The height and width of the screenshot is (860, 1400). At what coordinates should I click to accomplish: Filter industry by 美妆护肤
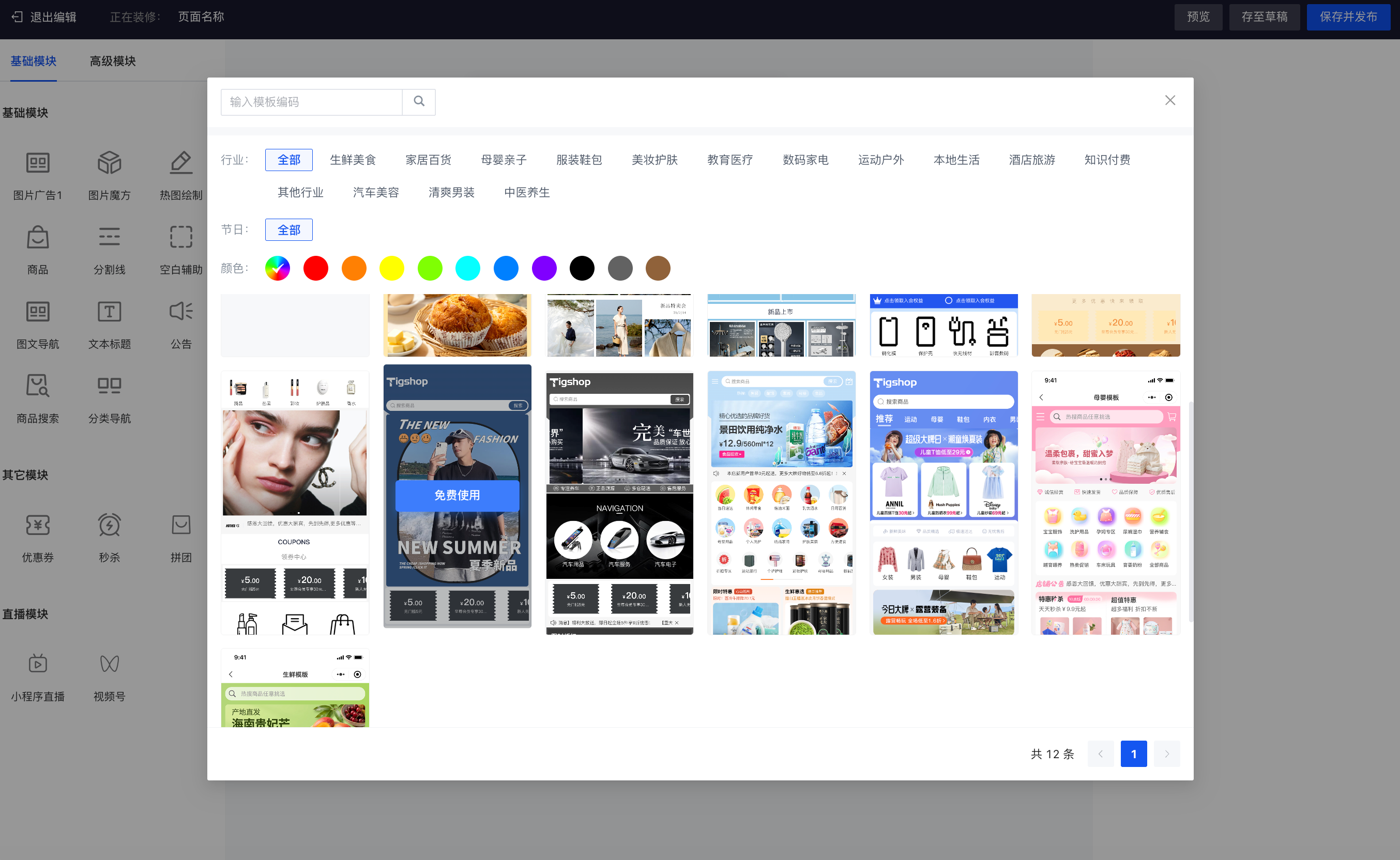[655, 160]
